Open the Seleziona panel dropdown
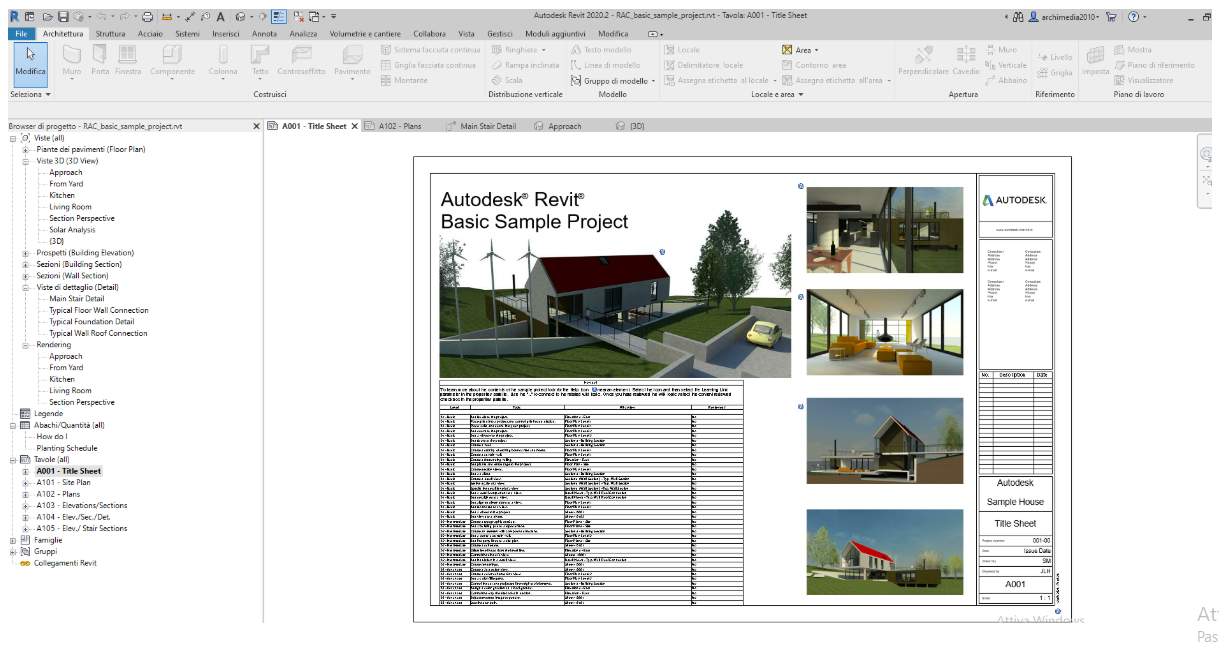This screenshot has width=1219, height=664. point(29,94)
